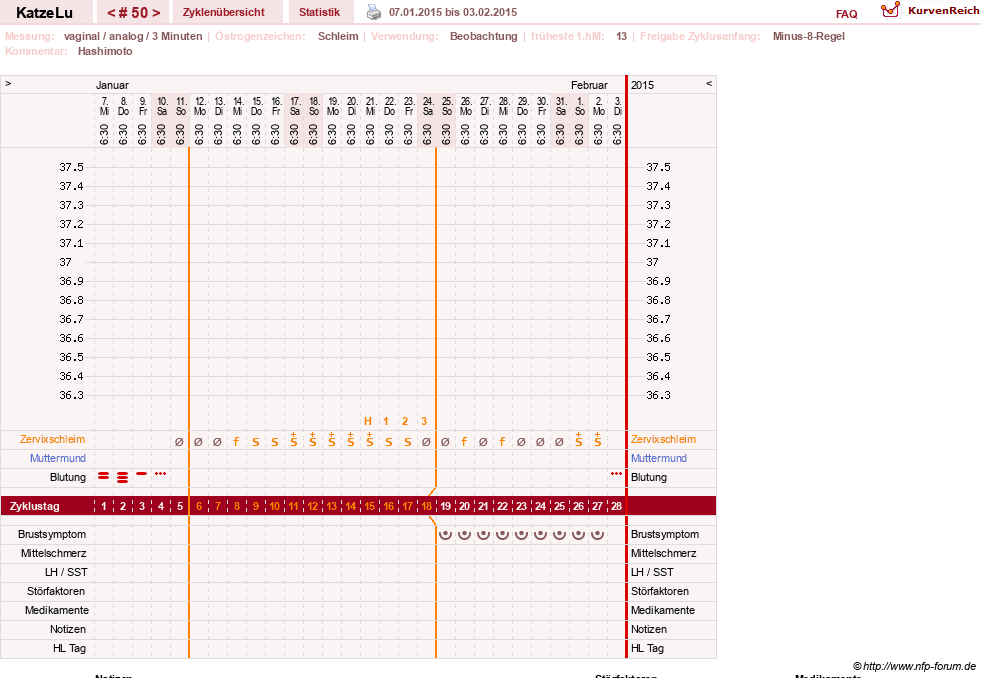Click the left 'Brustsymptom' row label
The height and width of the screenshot is (678, 981).
click(52, 534)
